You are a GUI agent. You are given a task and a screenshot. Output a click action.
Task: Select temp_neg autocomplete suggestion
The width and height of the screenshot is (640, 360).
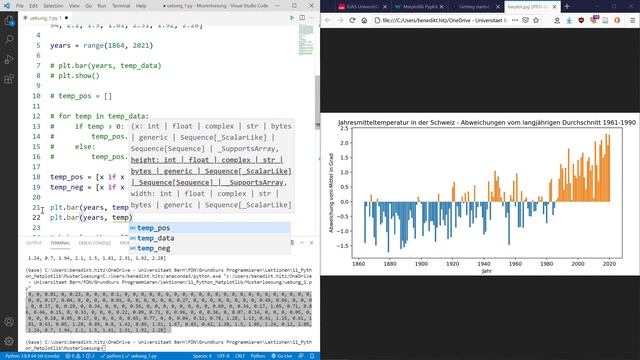coord(210,248)
